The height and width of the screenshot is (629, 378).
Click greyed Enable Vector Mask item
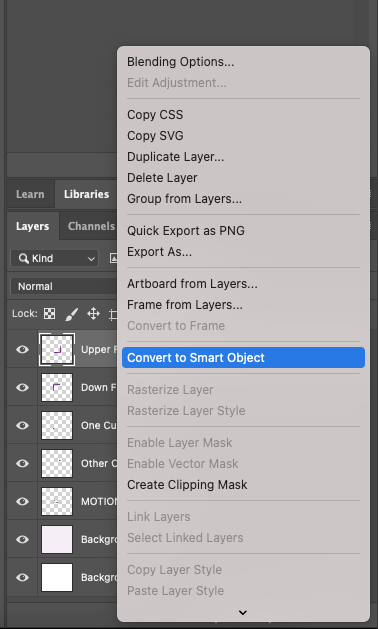(x=183, y=464)
